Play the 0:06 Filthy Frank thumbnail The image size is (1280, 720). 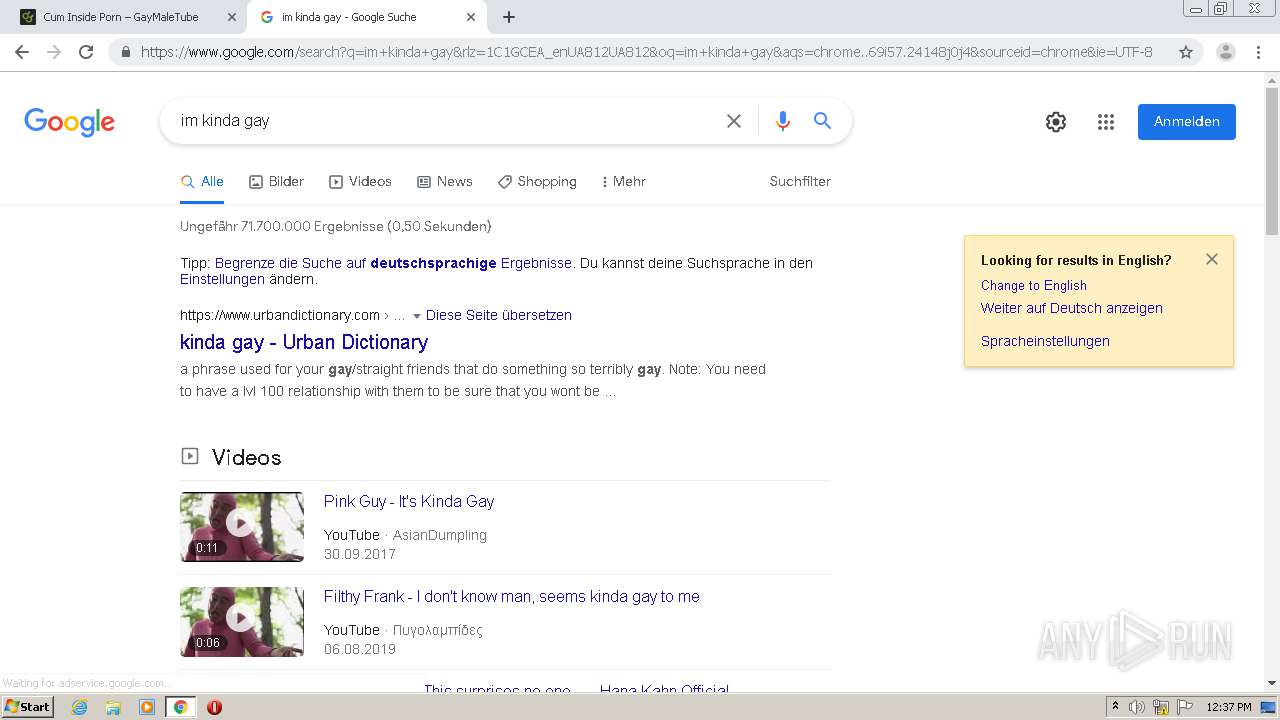click(242, 621)
